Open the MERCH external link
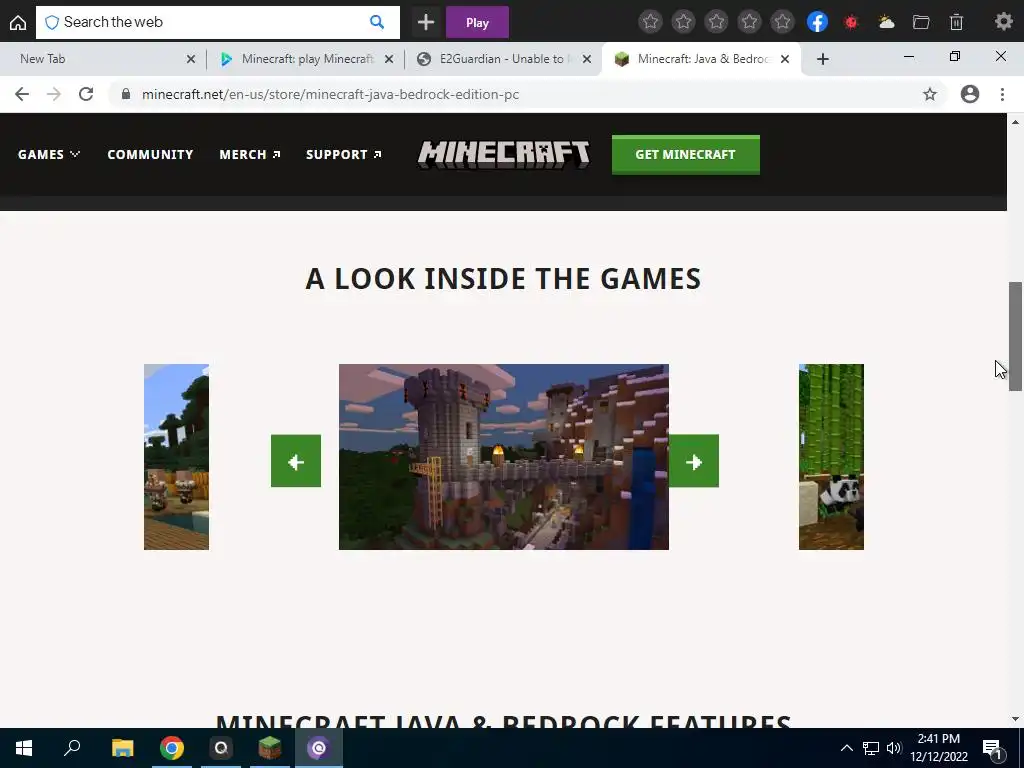 tap(250, 155)
